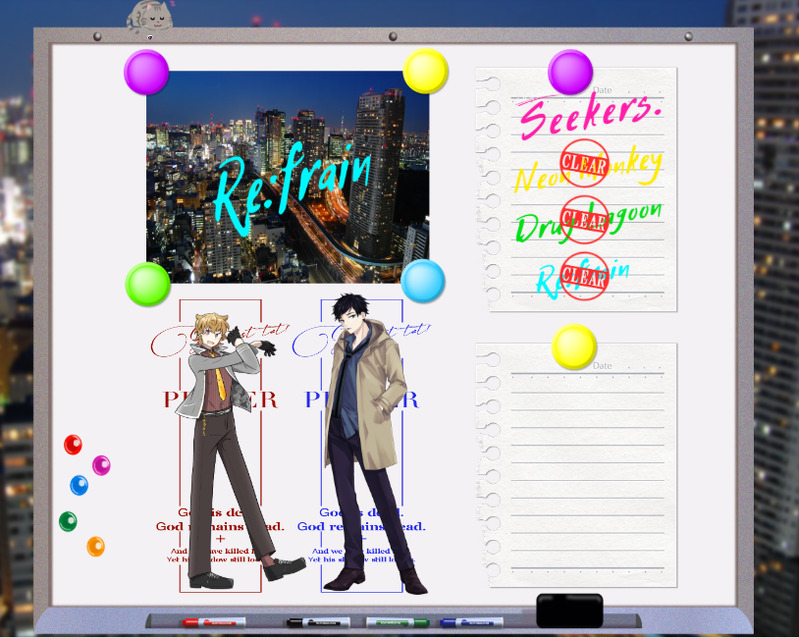Click the sleeping cat atop the whiteboard

click(x=150, y=18)
